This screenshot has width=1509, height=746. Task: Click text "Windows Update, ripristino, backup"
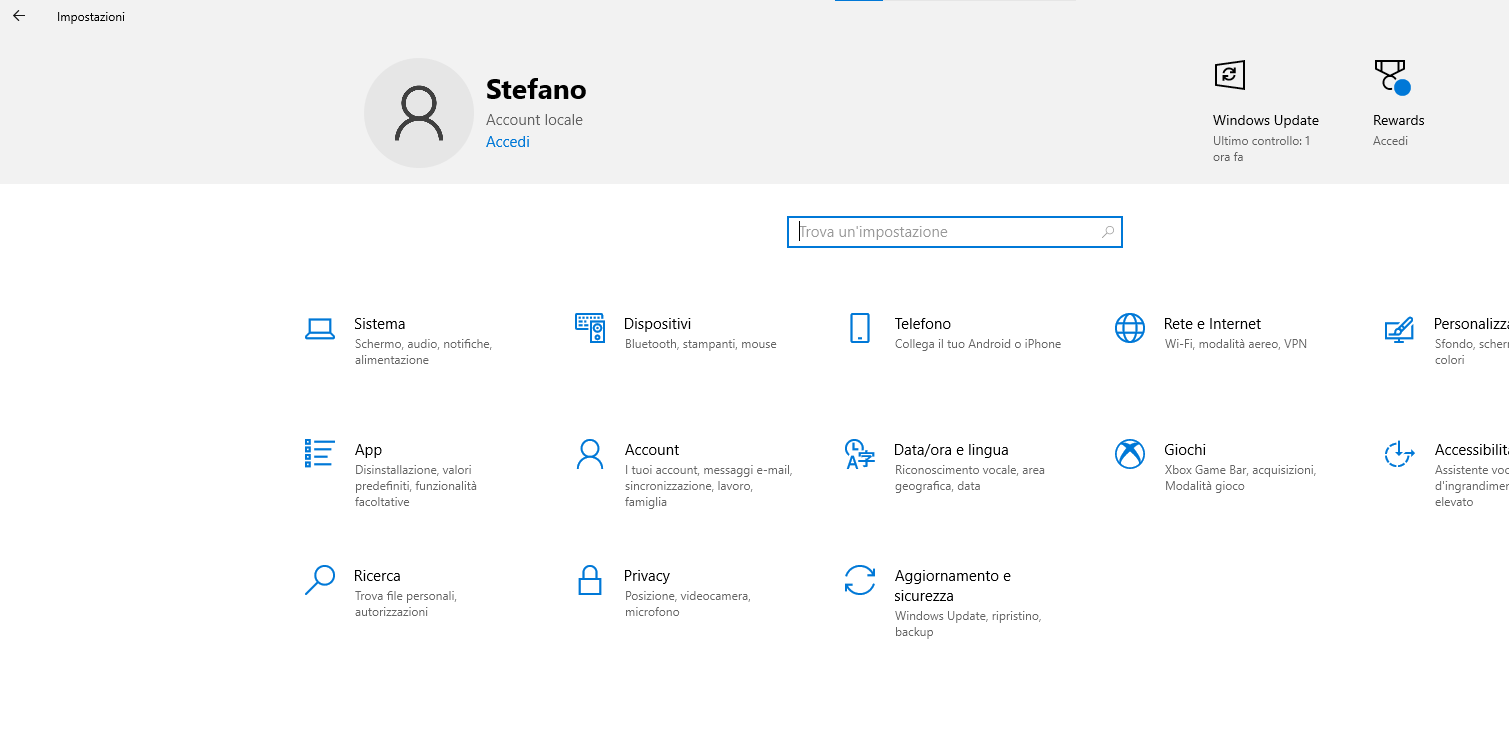pos(968,624)
